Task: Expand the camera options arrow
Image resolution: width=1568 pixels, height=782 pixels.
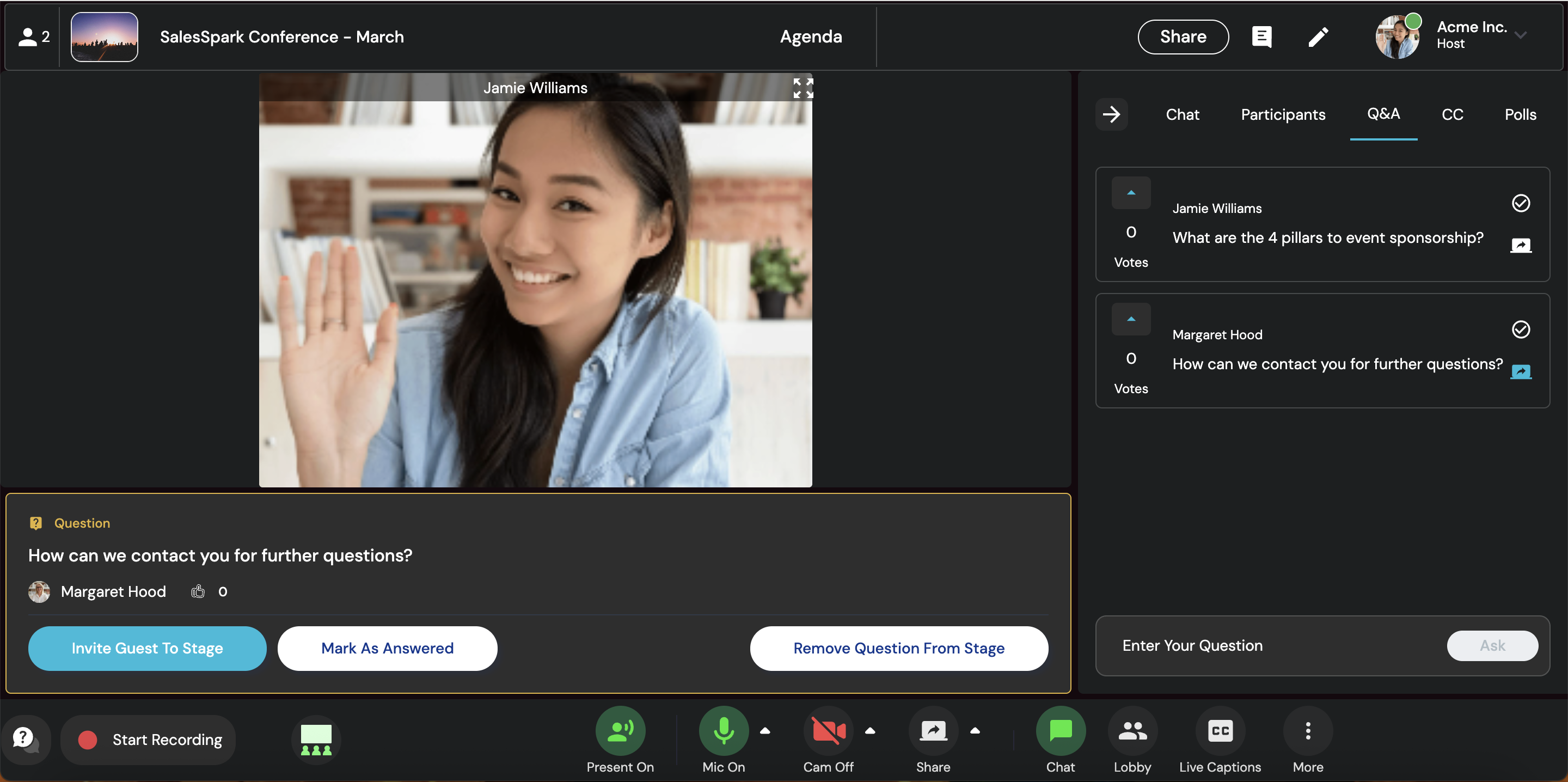Action: (870, 731)
